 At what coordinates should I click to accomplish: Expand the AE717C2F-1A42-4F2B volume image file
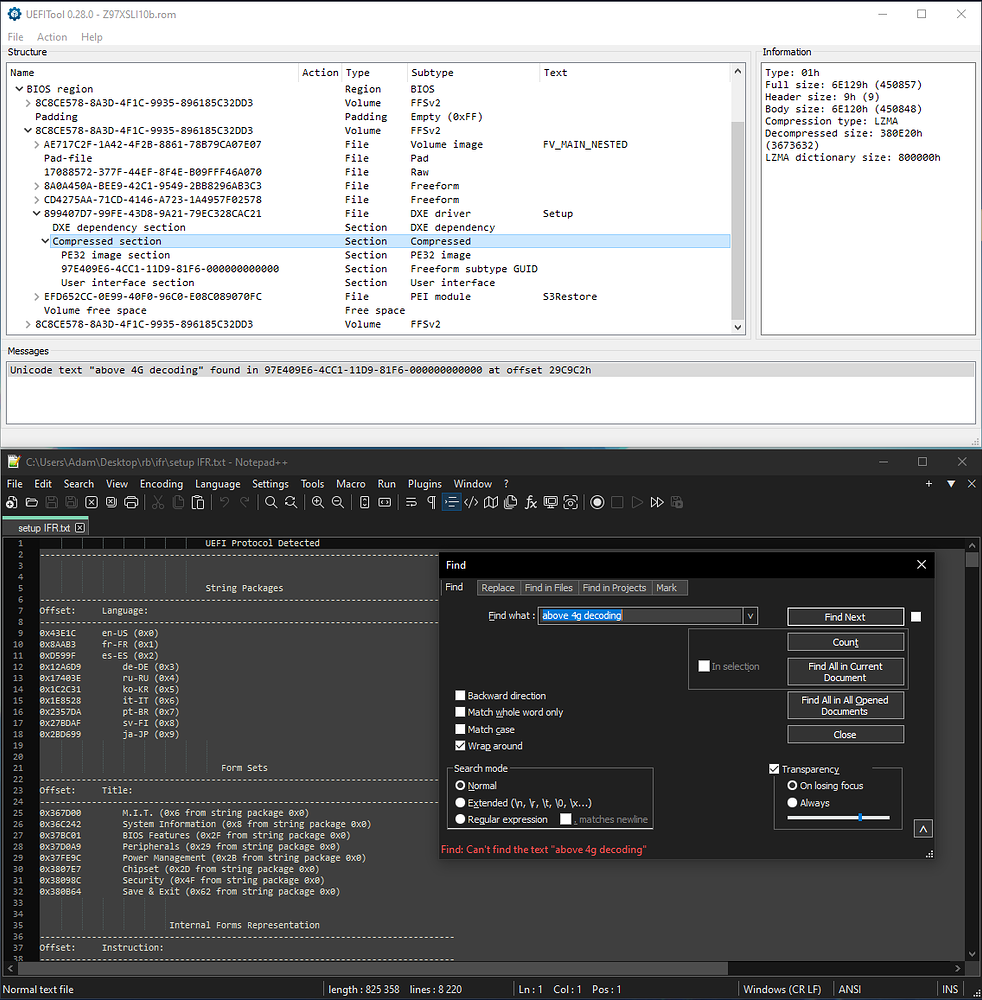coord(37,145)
